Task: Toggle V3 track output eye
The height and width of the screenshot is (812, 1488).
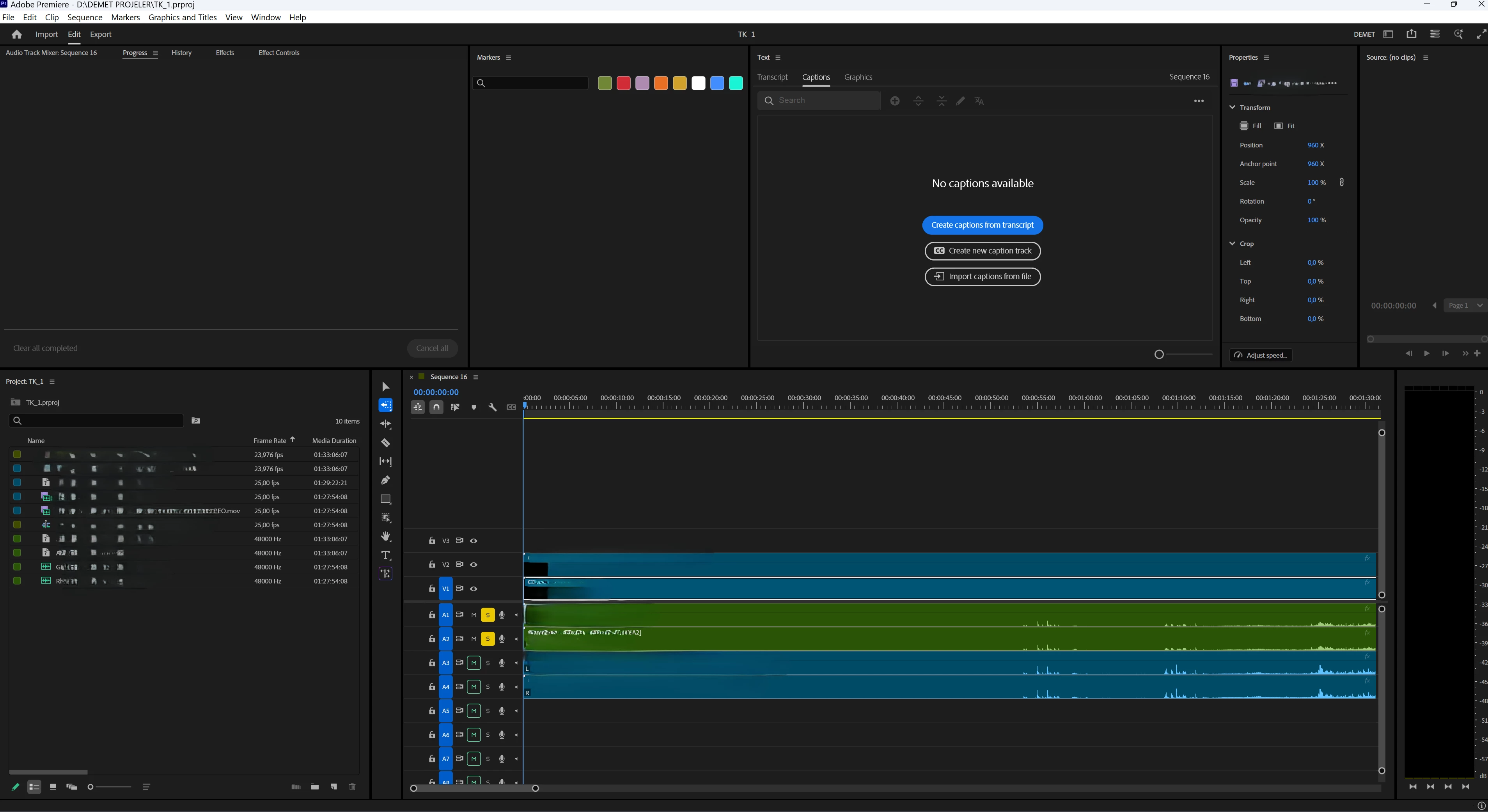Action: (x=474, y=541)
